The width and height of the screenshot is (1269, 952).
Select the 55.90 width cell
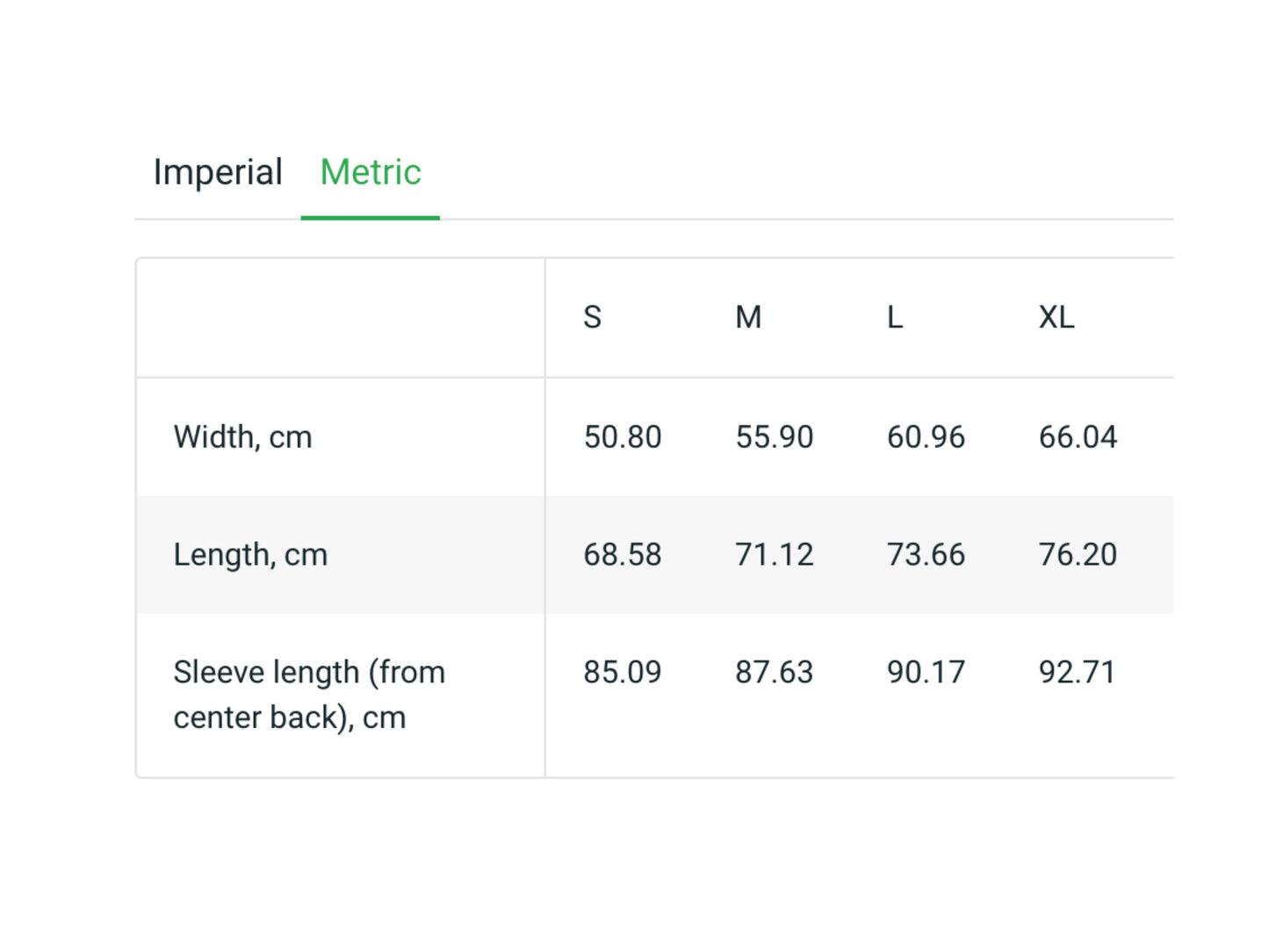pos(775,437)
